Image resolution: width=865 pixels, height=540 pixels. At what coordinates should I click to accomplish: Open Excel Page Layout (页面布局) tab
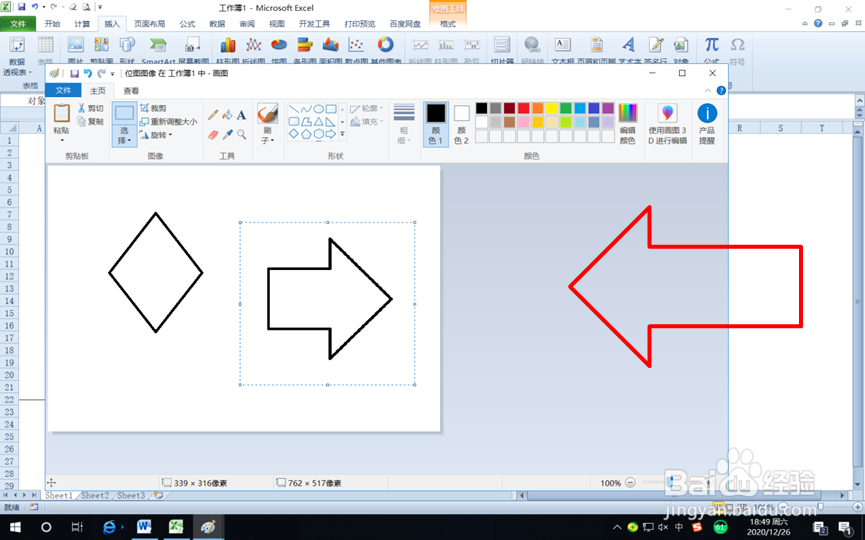click(149, 24)
